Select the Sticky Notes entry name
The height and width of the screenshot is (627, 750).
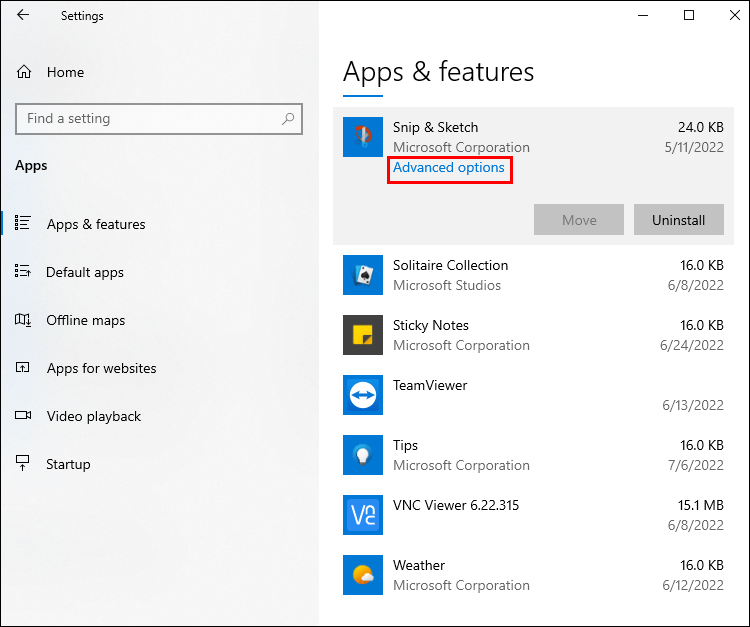pos(430,325)
